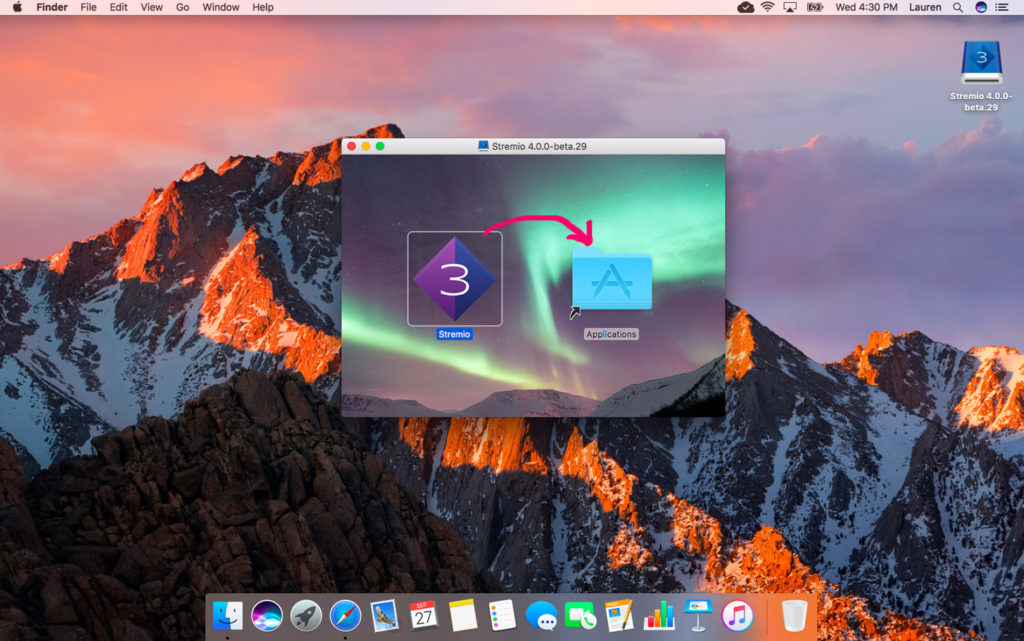The width and height of the screenshot is (1024, 641).
Task: Open the Go menu in Finder
Action: tap(182, 7)
